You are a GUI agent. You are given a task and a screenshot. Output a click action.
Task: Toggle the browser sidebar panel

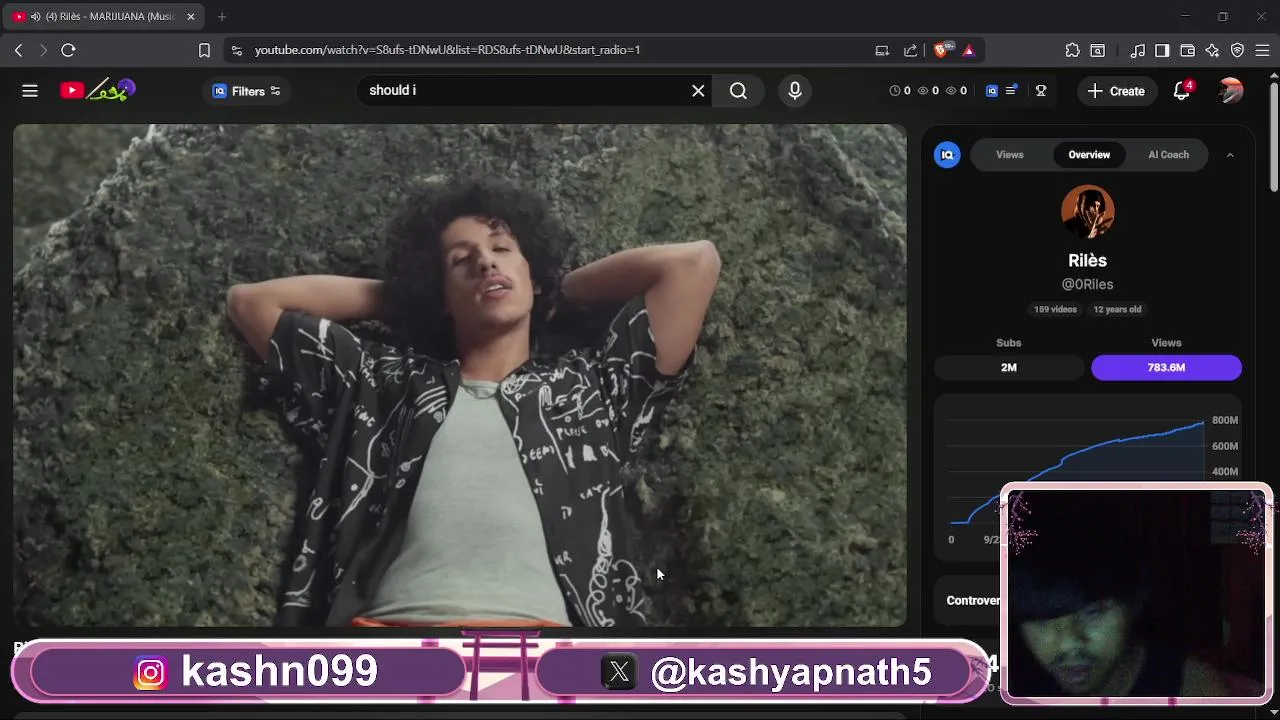pos(1162,50)
